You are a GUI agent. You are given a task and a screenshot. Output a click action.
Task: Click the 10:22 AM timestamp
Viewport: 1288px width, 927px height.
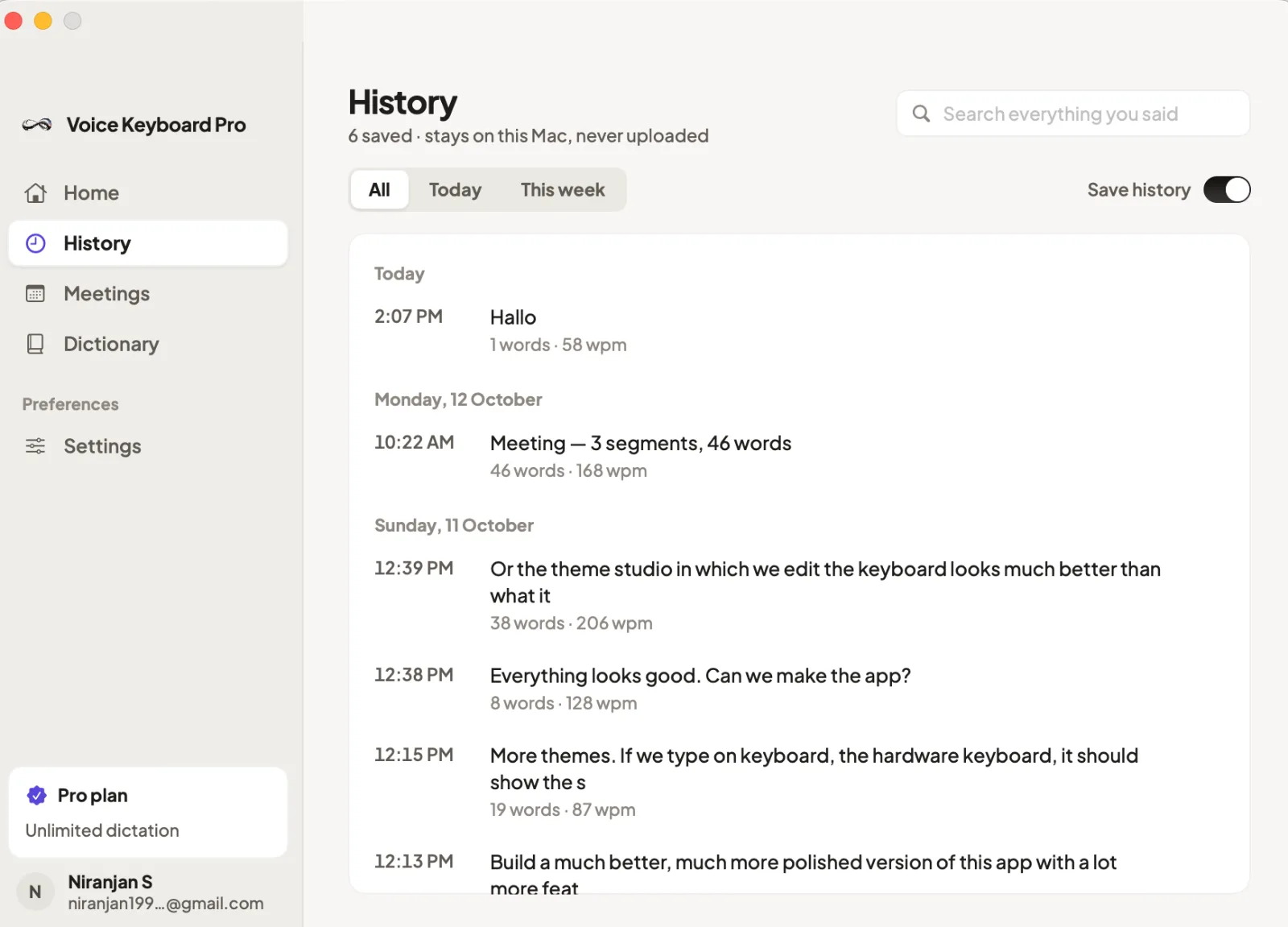[414, 442]
